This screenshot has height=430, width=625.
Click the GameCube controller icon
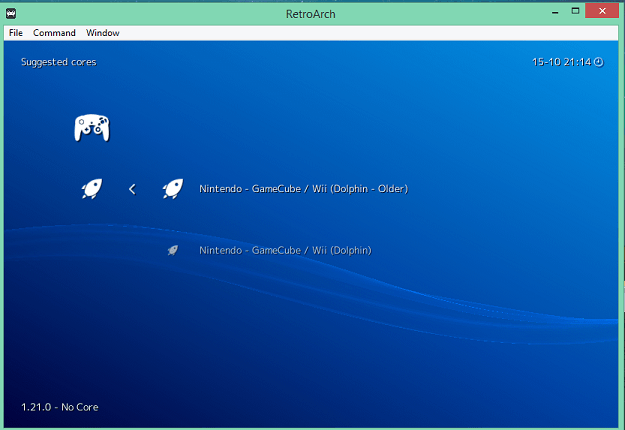(x=91, y=127)
